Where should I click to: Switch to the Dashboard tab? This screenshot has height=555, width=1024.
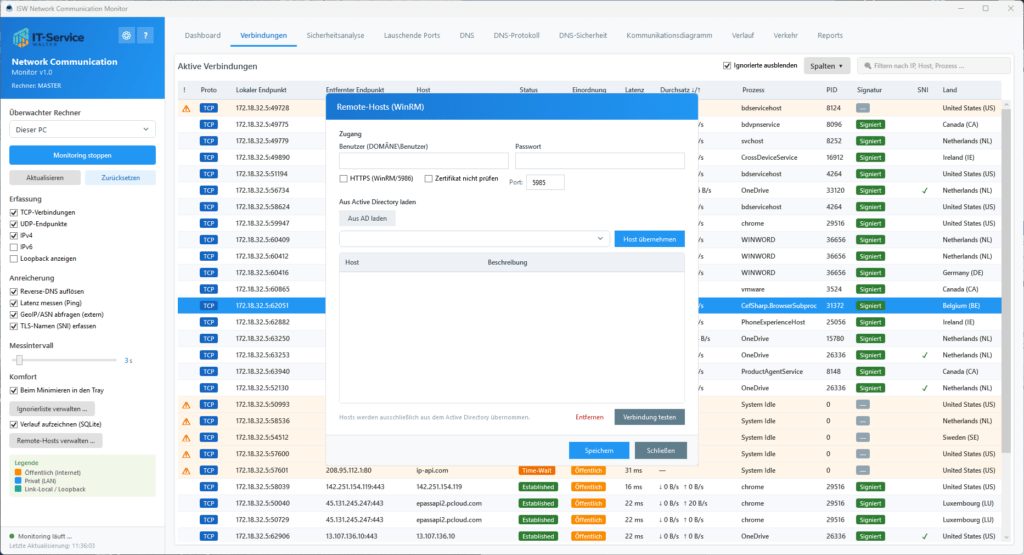202,36
